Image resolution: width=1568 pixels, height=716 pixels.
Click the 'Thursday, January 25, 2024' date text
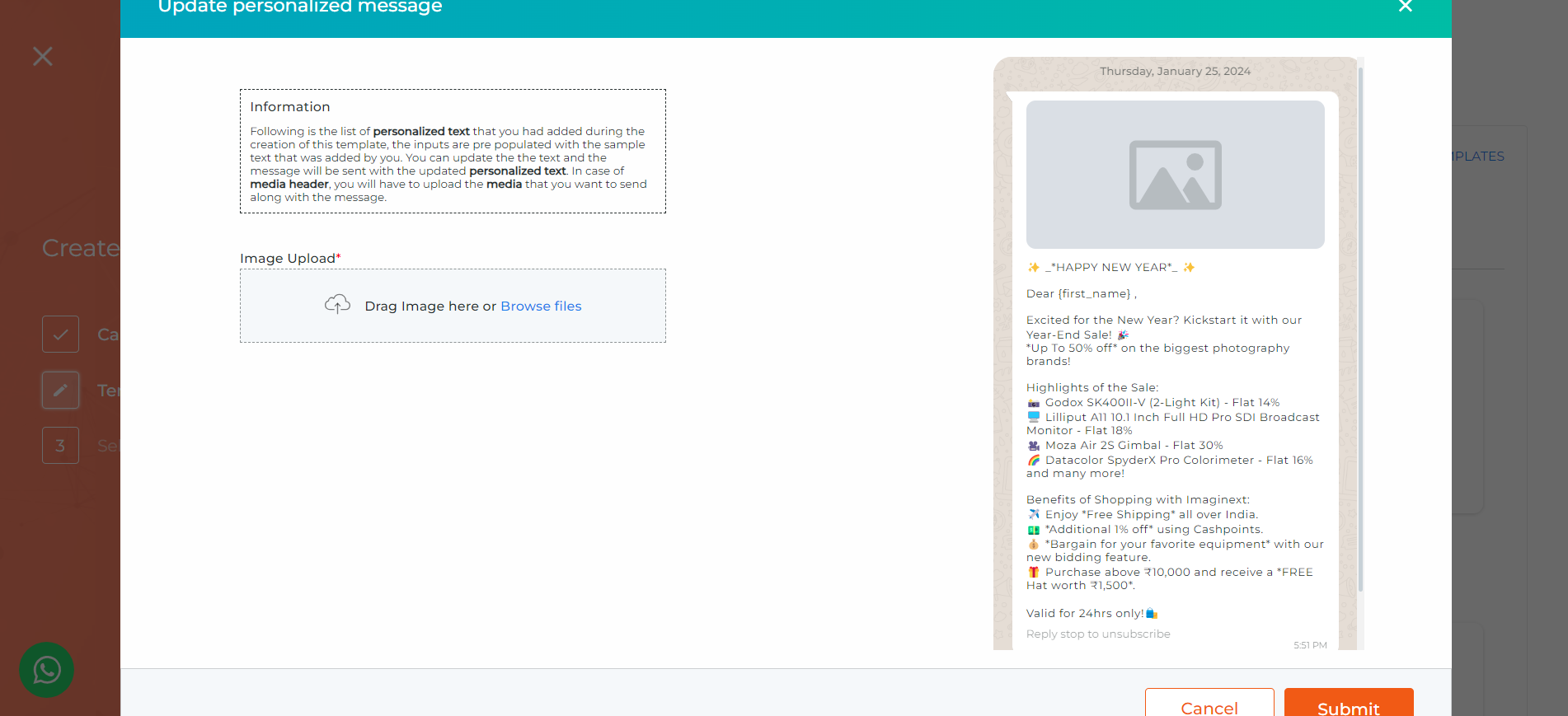[x=1175, y=72]
